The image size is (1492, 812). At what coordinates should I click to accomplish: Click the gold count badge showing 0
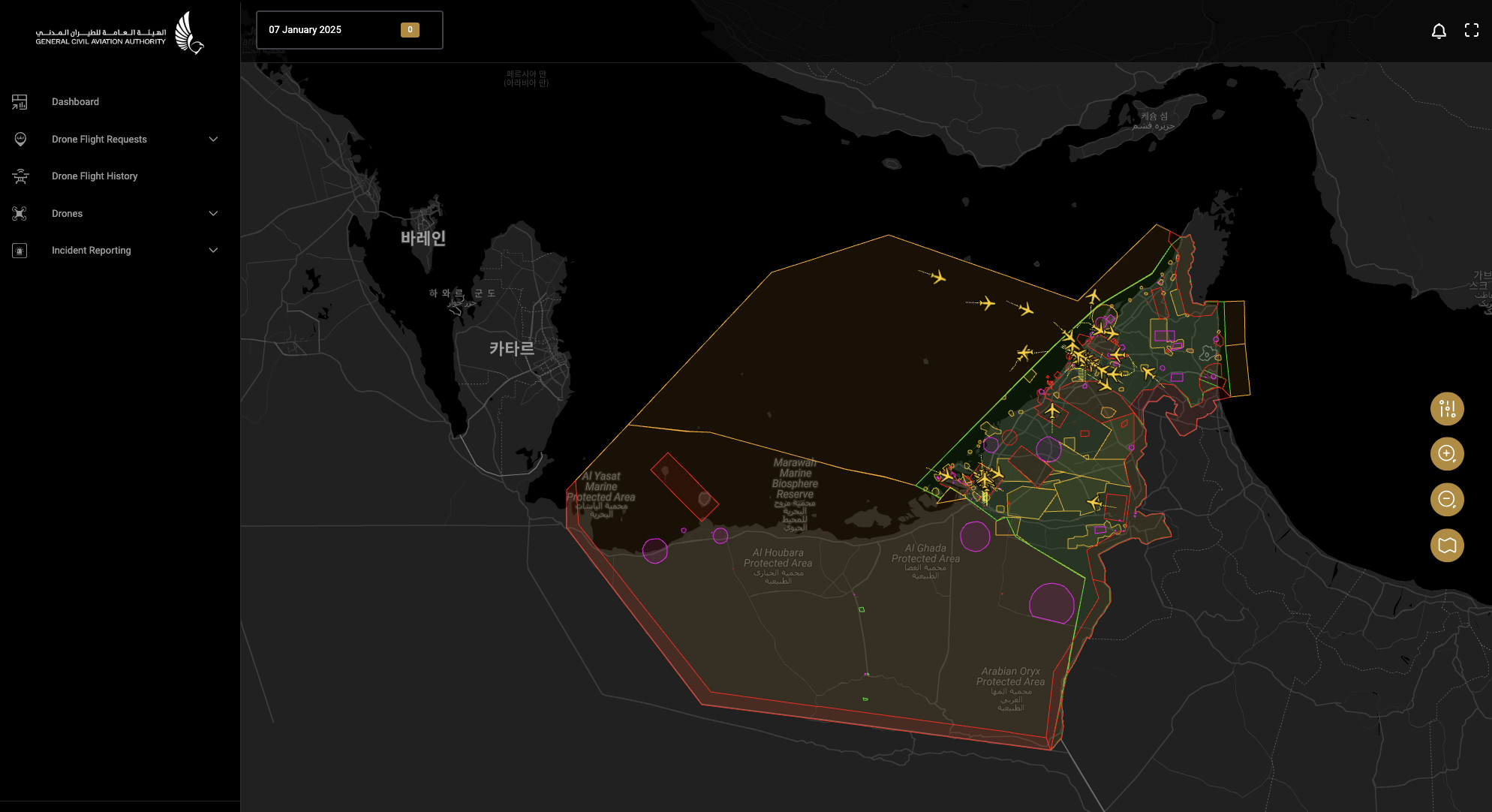tap(410, 30)
